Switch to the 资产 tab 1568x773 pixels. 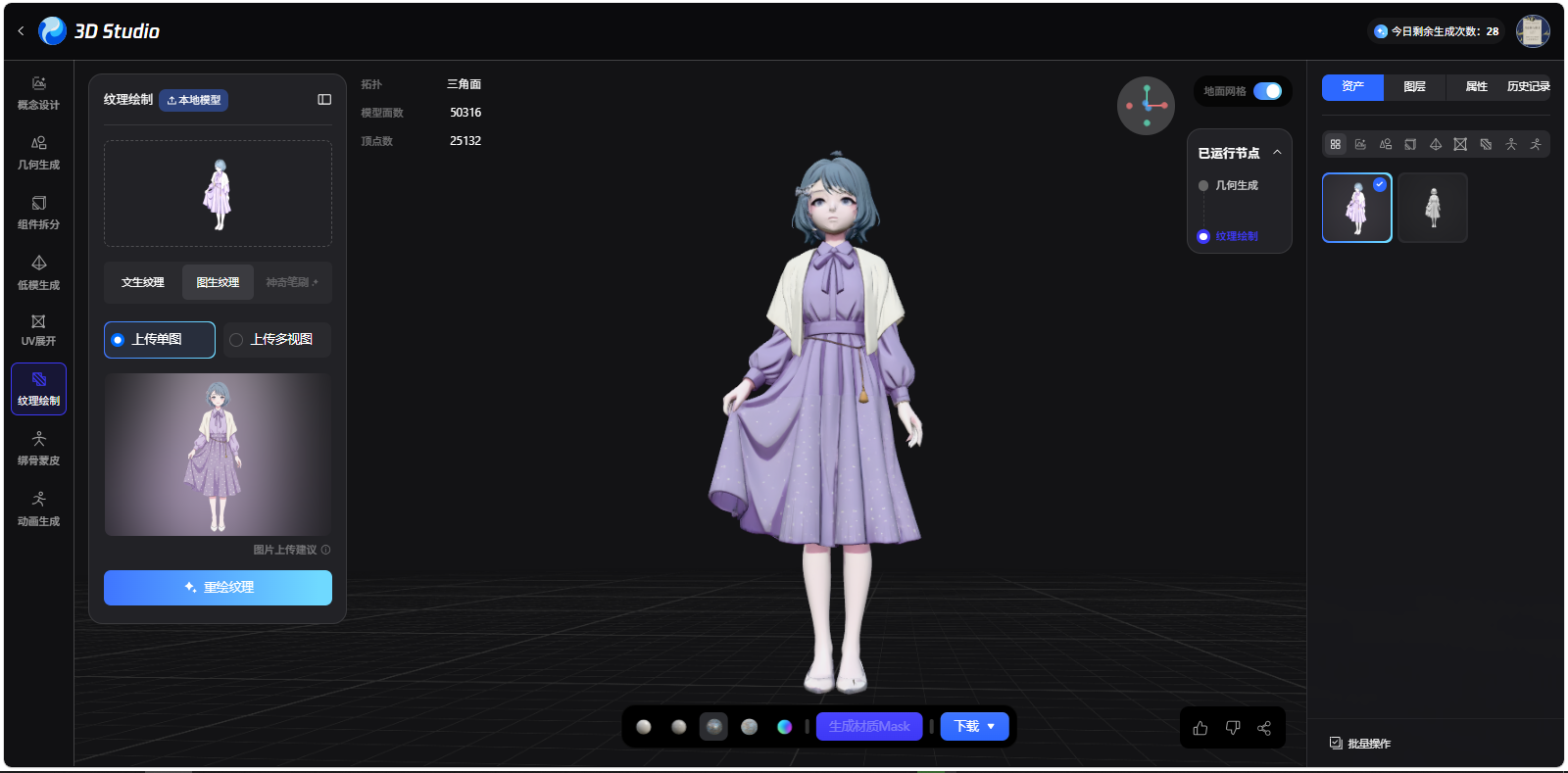(1352, 87)
